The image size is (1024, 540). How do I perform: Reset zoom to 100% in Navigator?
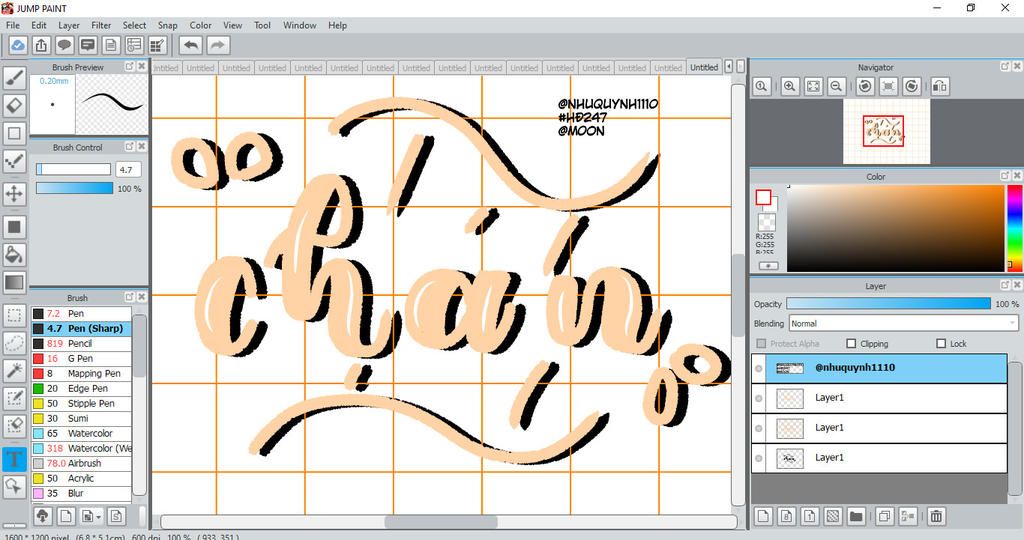tap(761, 86)
